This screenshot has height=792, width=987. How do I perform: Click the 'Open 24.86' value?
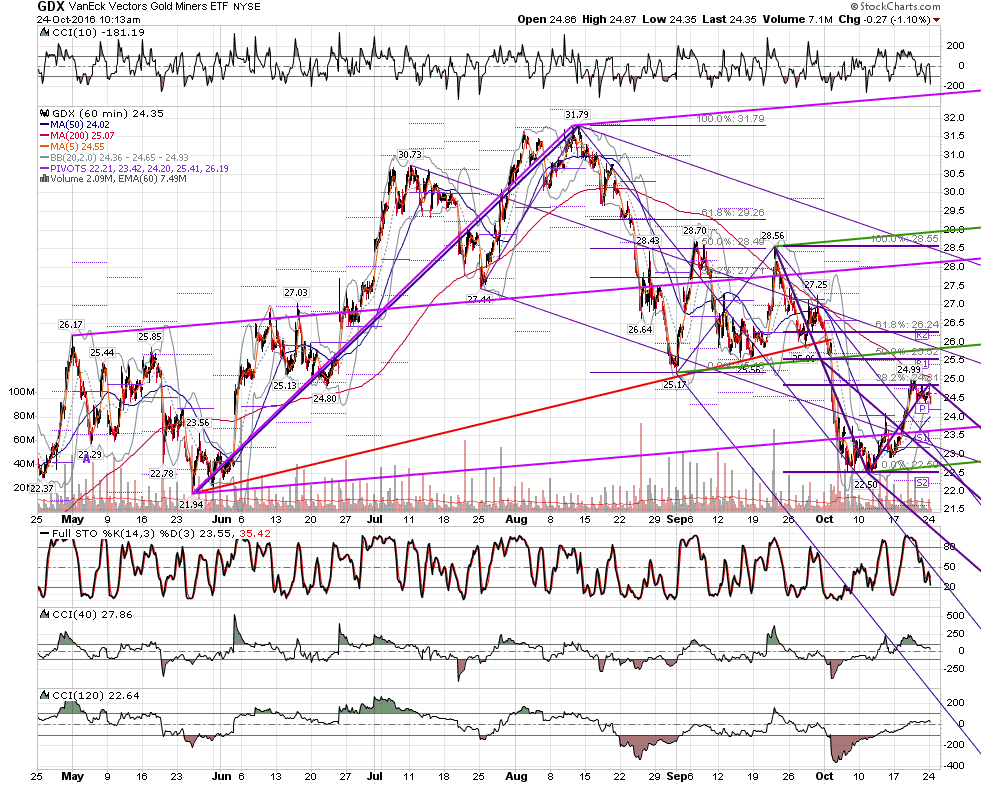(x=547, y=20)
